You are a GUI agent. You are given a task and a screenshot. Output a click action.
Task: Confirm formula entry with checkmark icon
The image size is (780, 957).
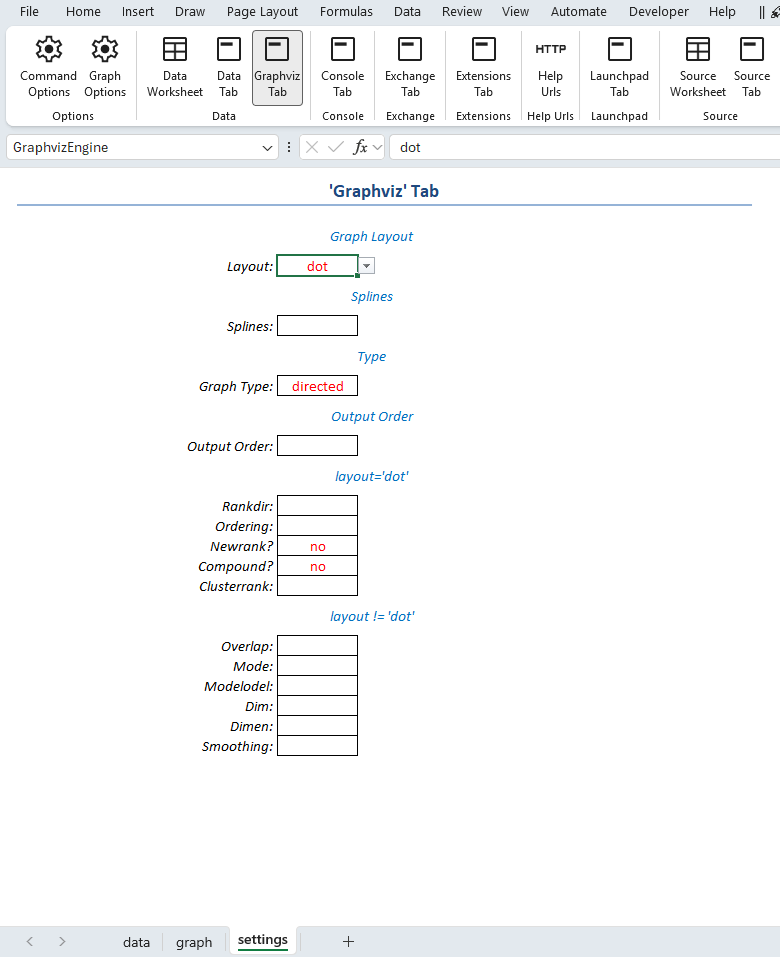(335, 147)
